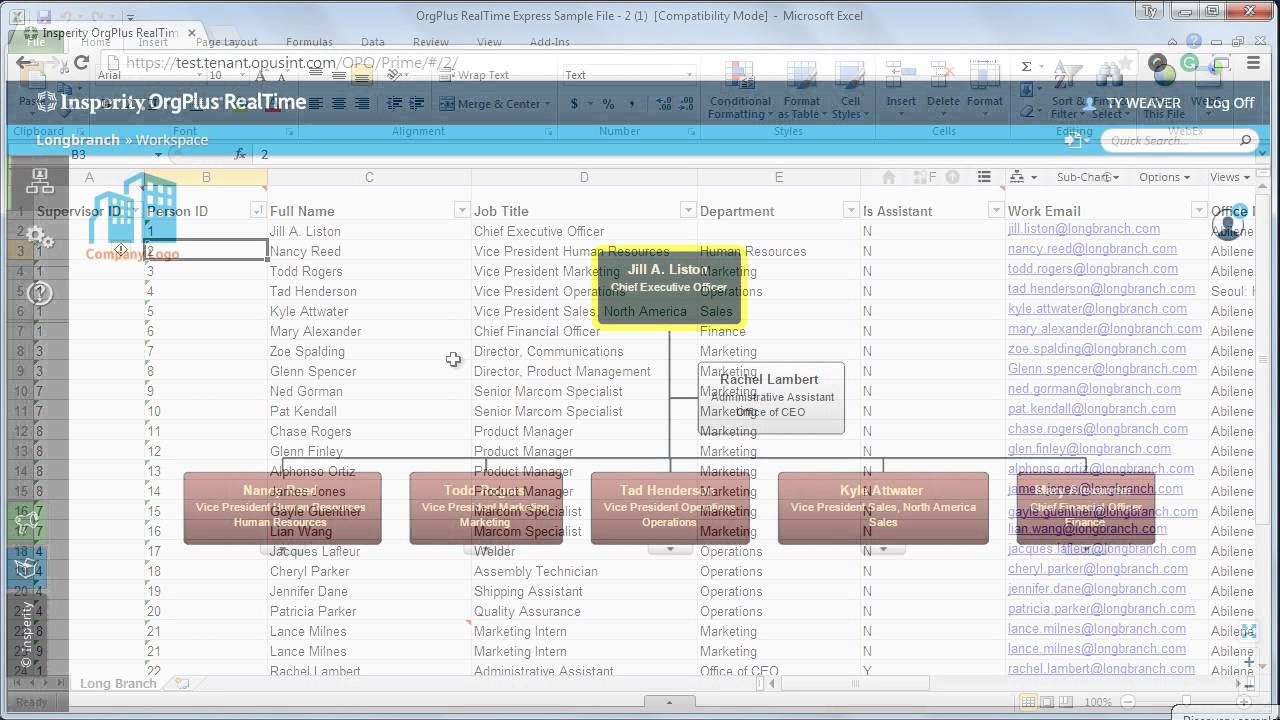
Task: Click the export icon beside Quick Search
Action: tap(1075, 141)
